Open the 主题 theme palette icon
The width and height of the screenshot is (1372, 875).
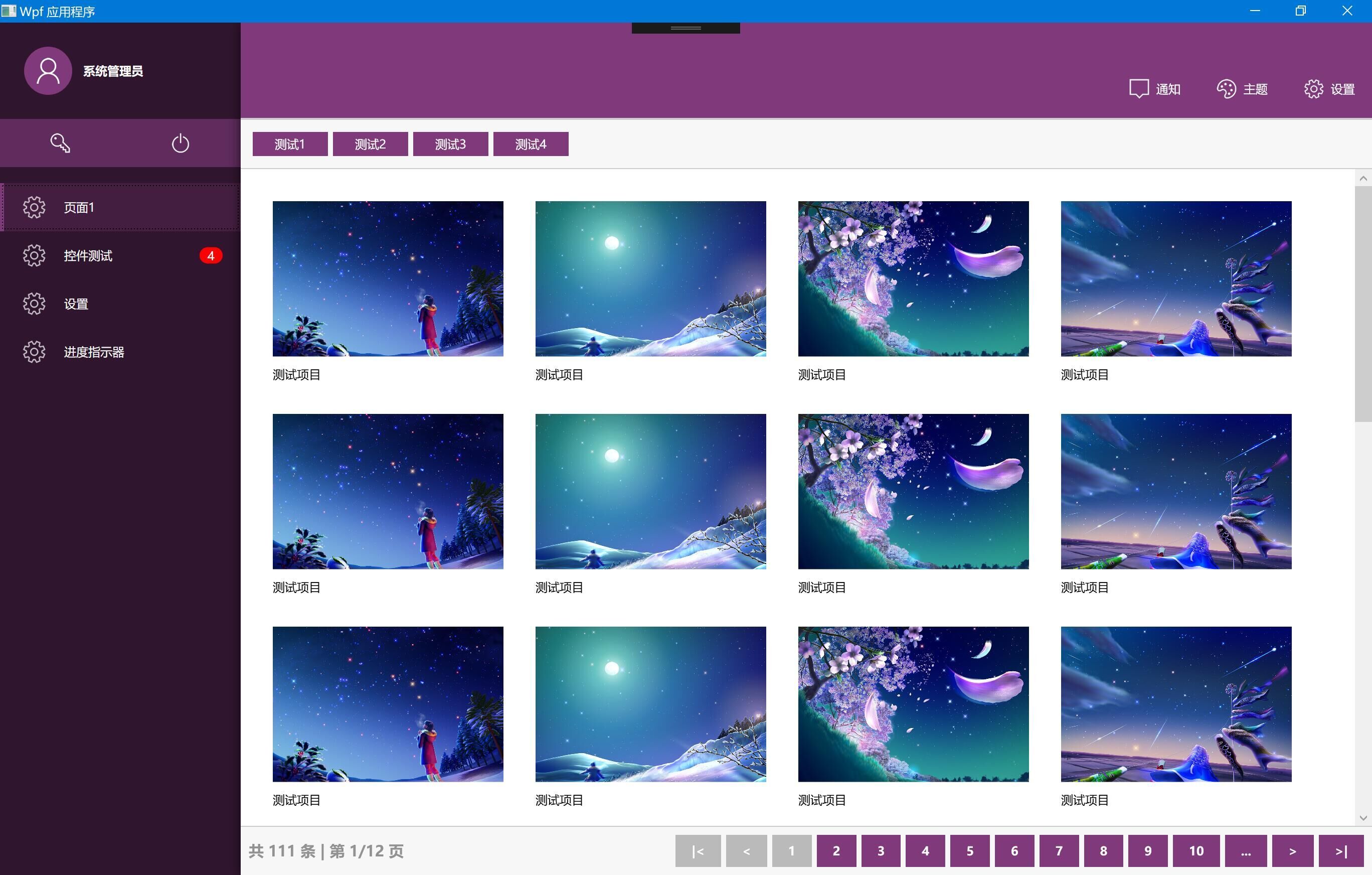[x=1226, y=89]
